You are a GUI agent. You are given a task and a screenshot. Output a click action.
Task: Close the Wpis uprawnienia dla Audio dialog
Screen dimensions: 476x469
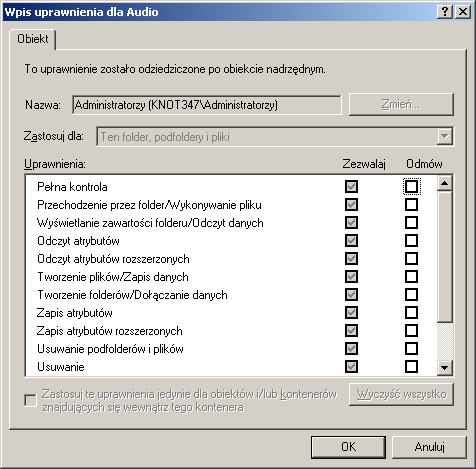click(x=463, y=12)
